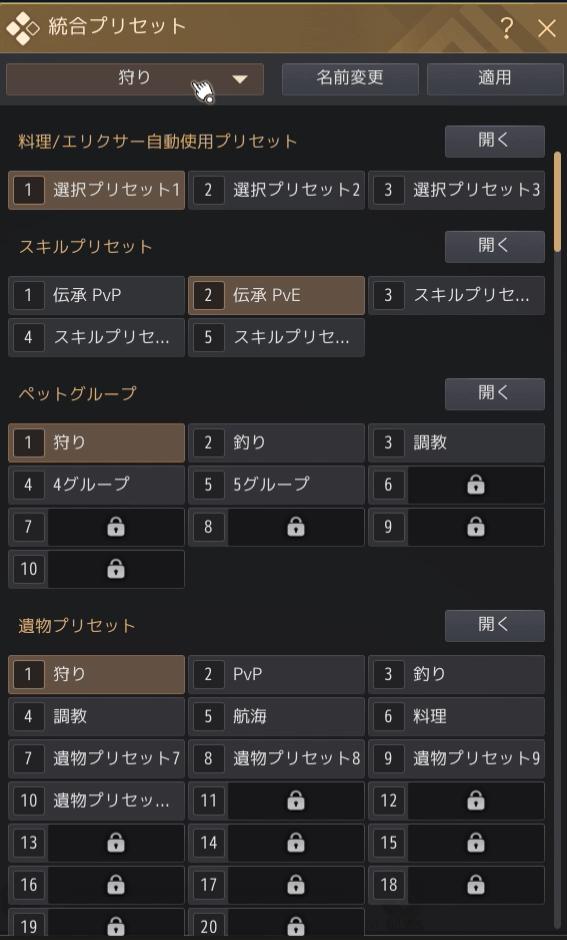Click the diamond logo icon in title bar

(x=22, y=28)
